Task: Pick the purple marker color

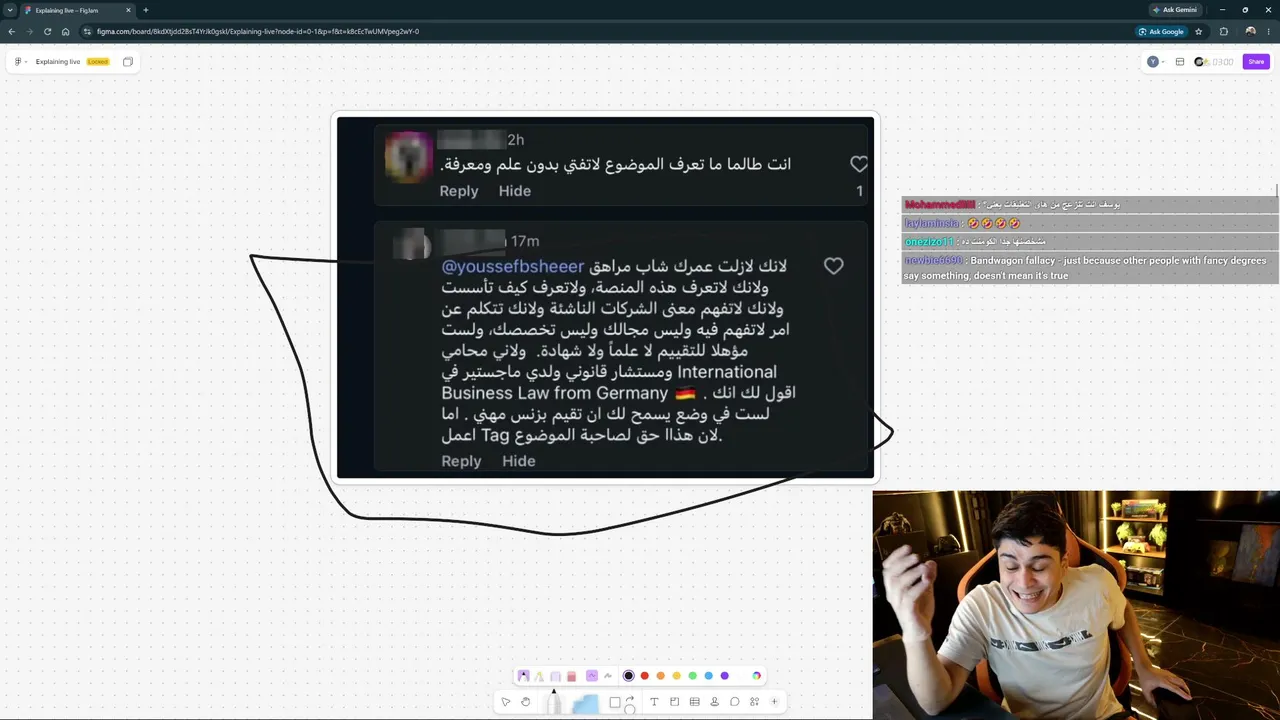Action: [725, 676]
